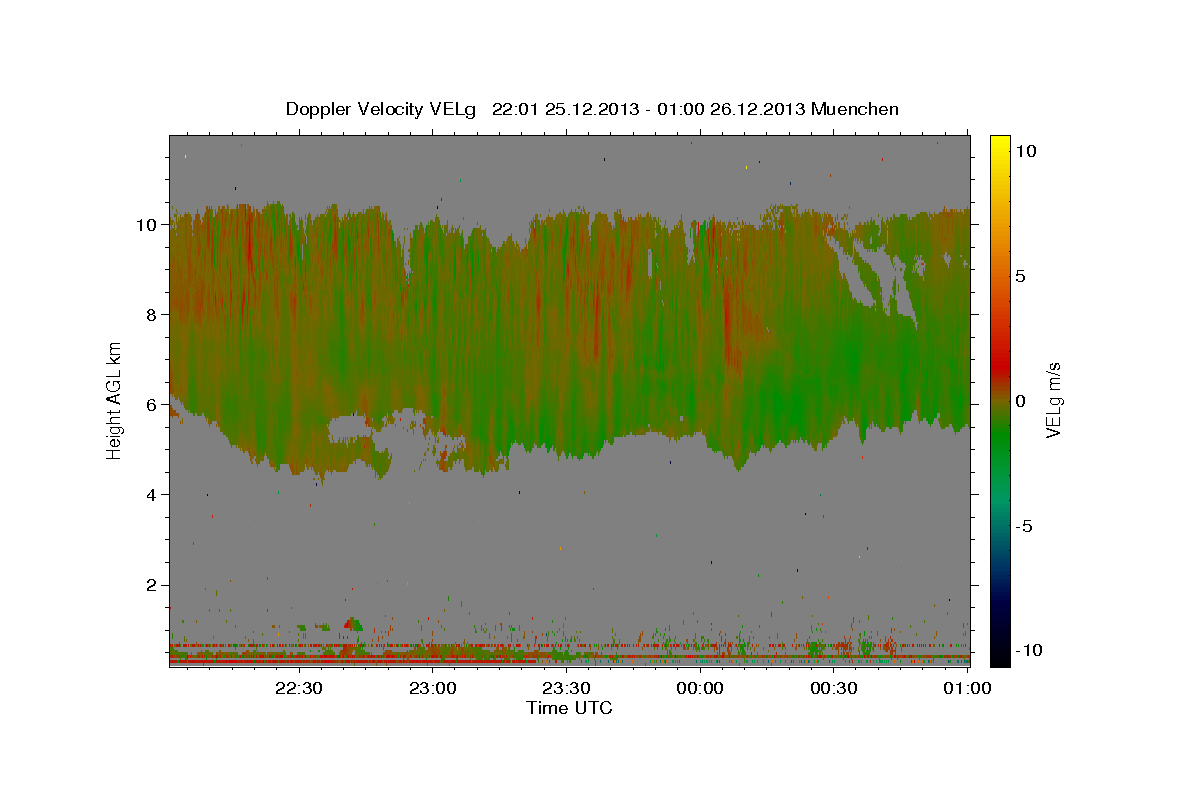Image resolution: width=1200 pixels, height=800 pixels.
Task: Click the colorbar label '5'
Action: (x=1023, y=276)
